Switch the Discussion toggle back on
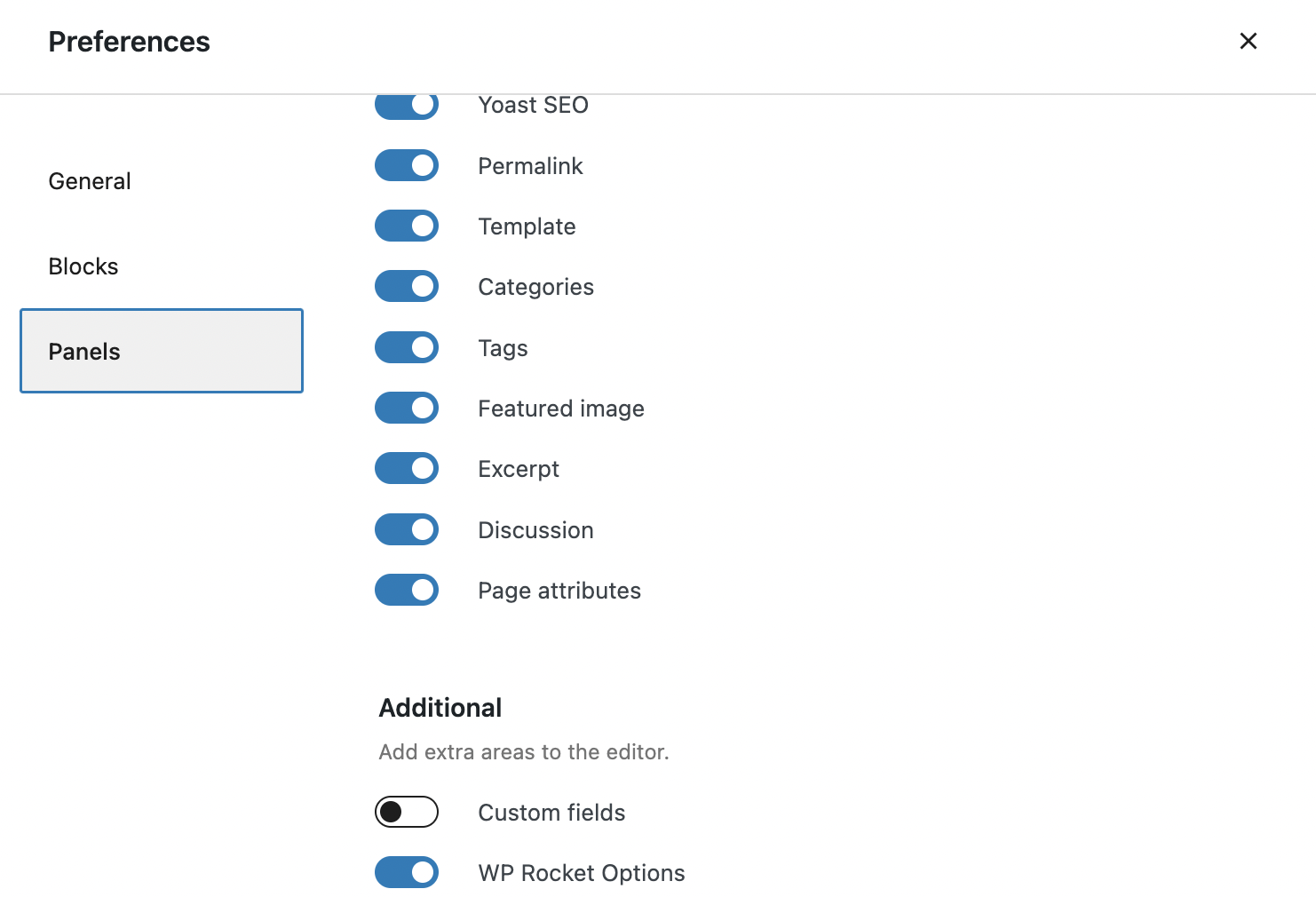Screen dimensions: 1316x897 (x=406, y=529)
